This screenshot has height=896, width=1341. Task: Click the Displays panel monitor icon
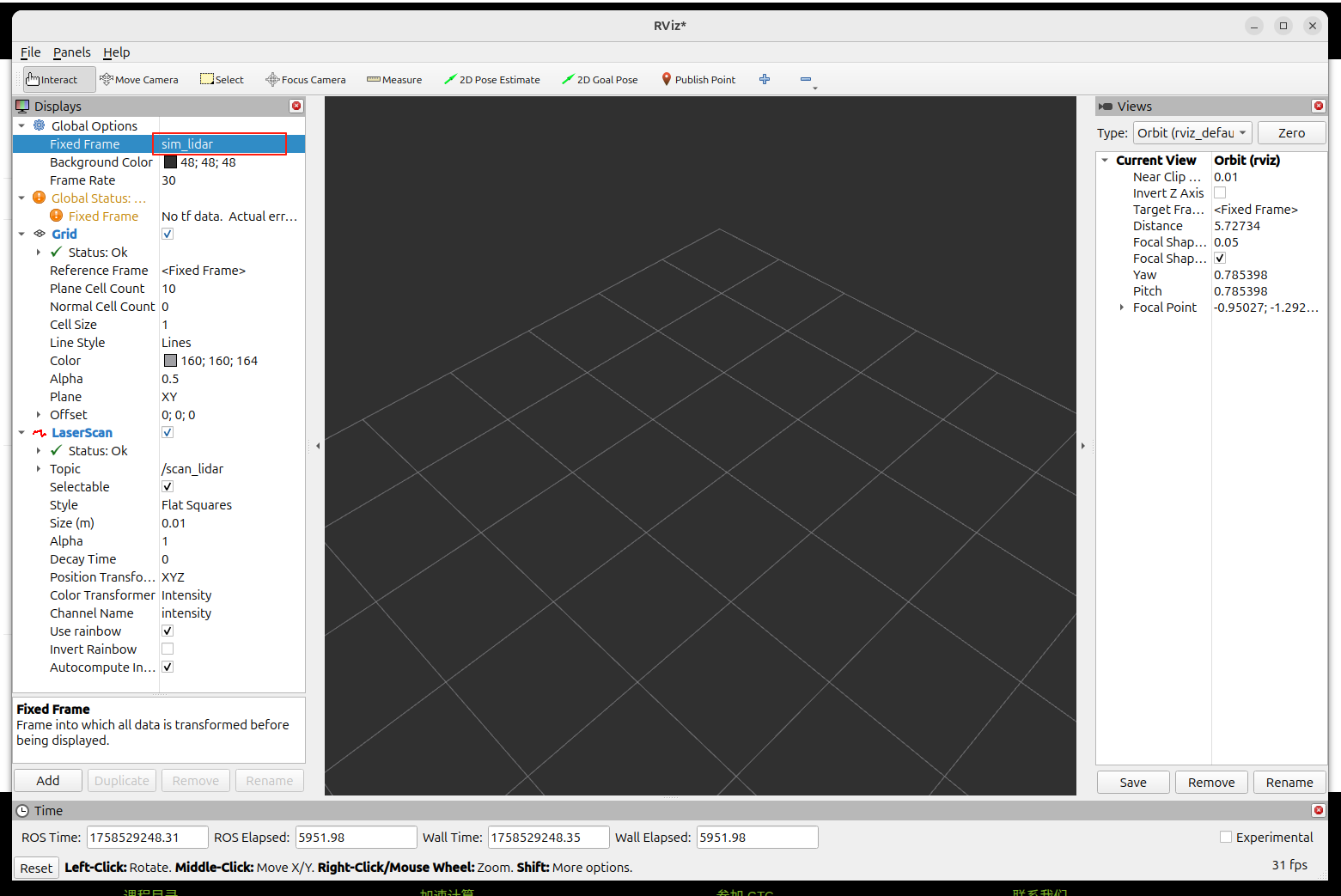pyautogui.click(x=22, y=106)
